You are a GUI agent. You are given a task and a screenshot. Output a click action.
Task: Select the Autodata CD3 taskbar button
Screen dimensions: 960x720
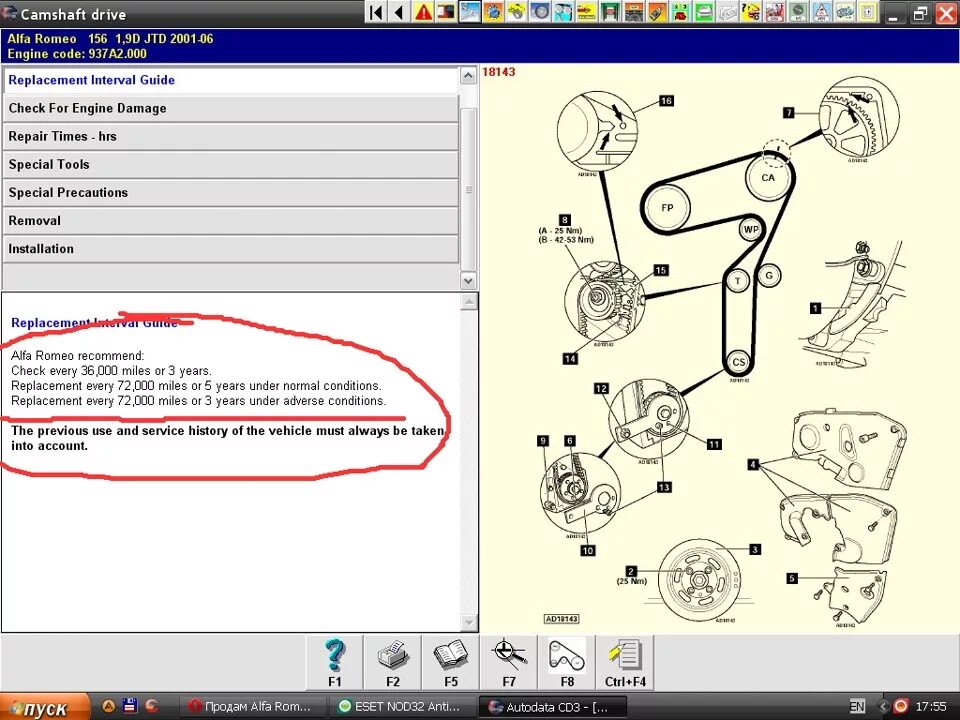552,707
